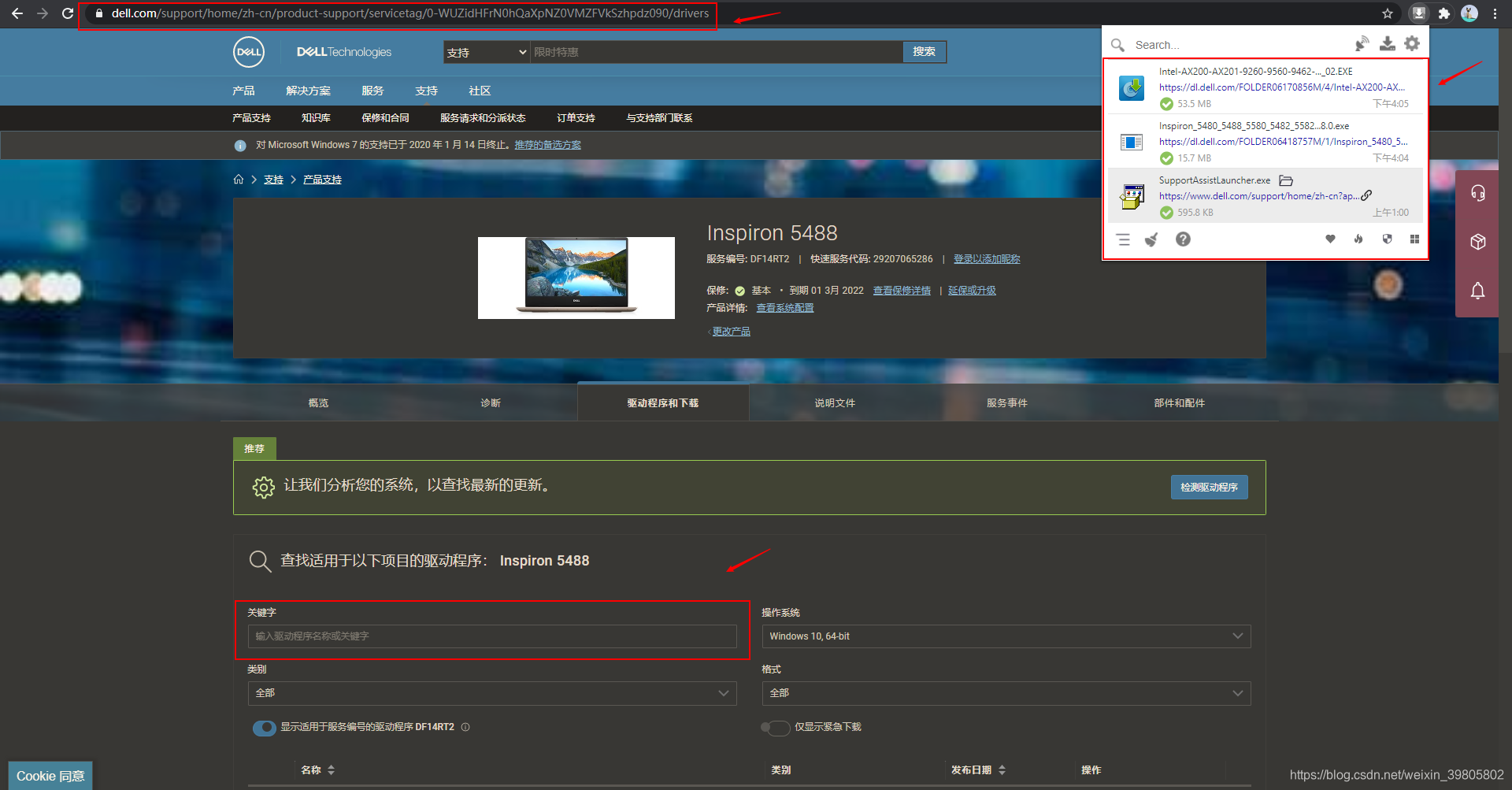Click the keyword driver search input field
The height and width of the screenshot is (790, 1512).
492,636
